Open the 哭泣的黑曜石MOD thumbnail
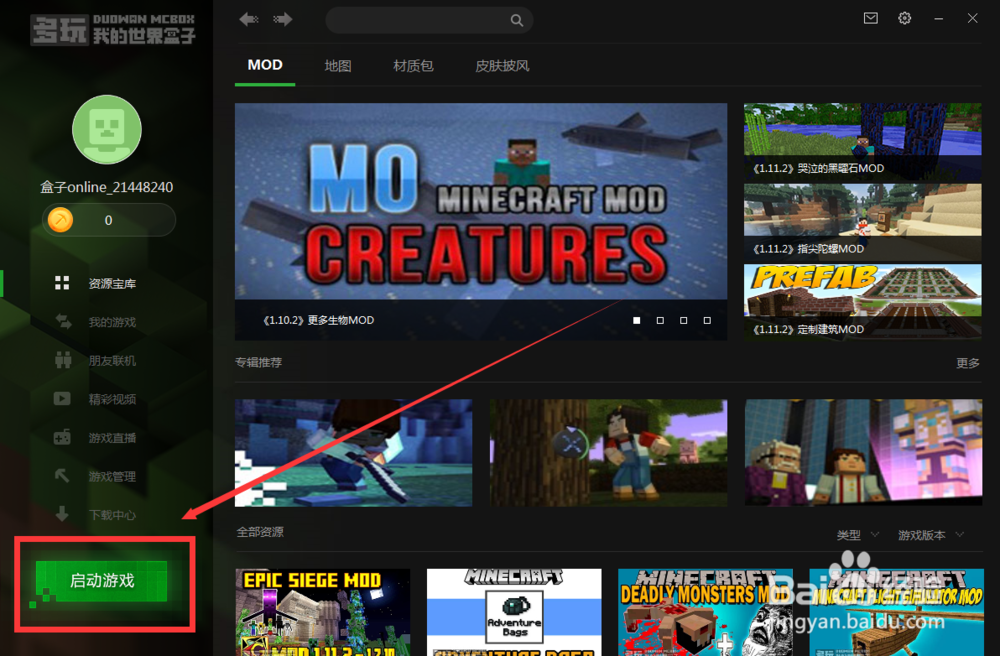Image resolution: width=1000 pixels, height=656 pixels. click(862, 142)
